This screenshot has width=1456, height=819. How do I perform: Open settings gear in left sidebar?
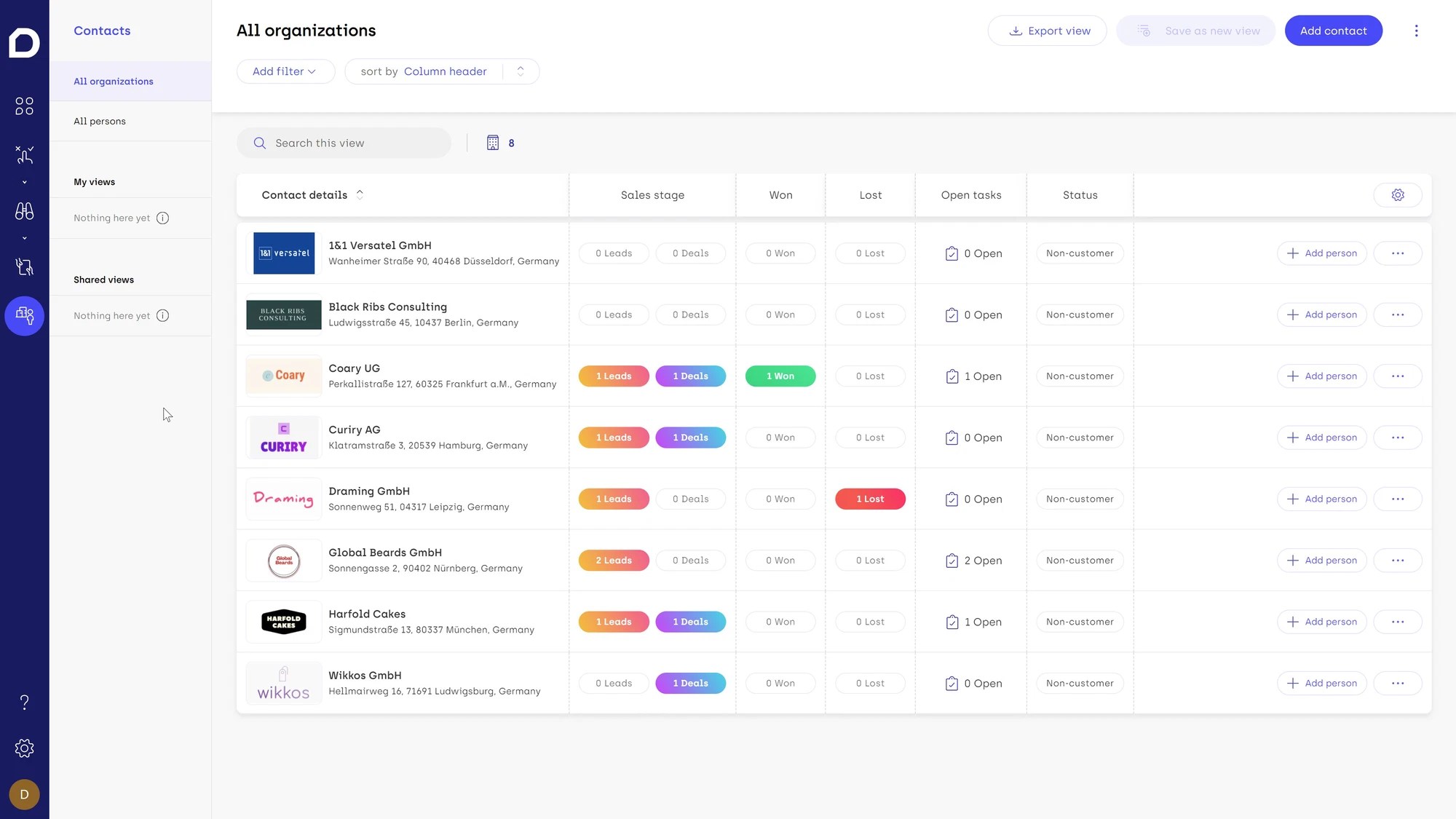(x=24, y=748)
